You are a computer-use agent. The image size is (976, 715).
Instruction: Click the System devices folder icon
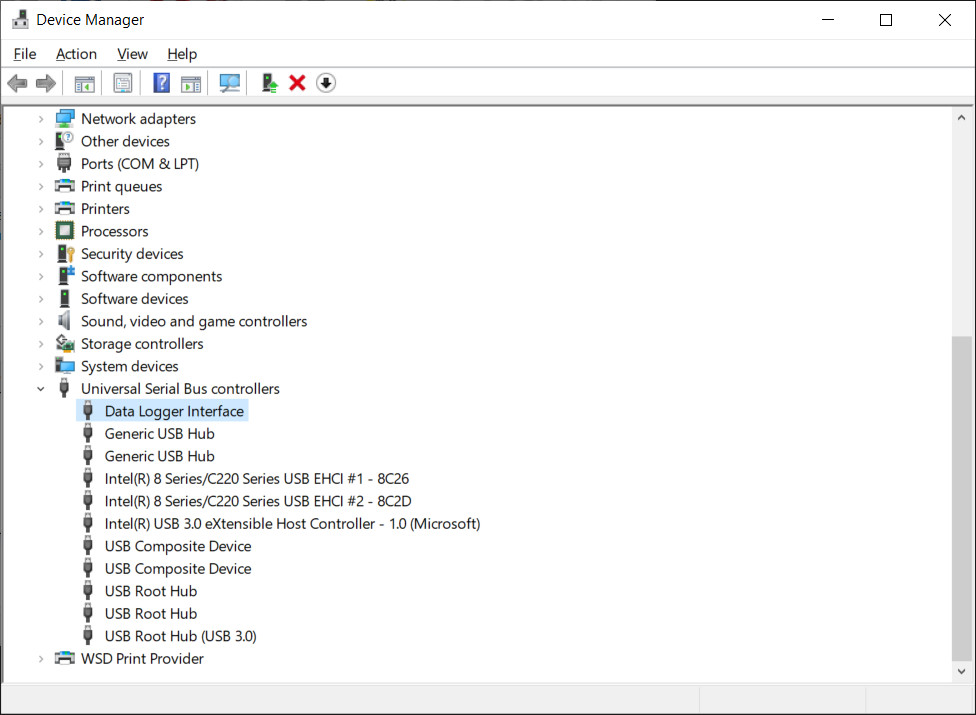point(65,366)
